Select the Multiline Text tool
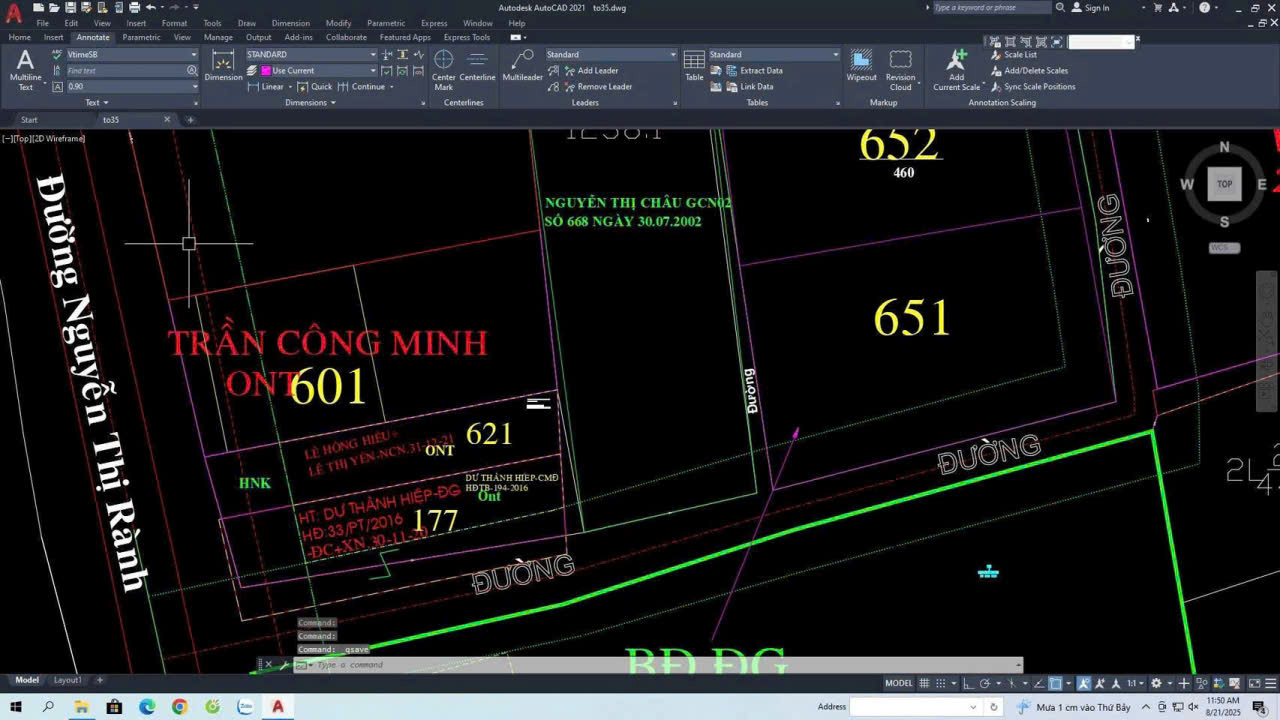This screenshot has width=1280, height=720. (25, 70)
